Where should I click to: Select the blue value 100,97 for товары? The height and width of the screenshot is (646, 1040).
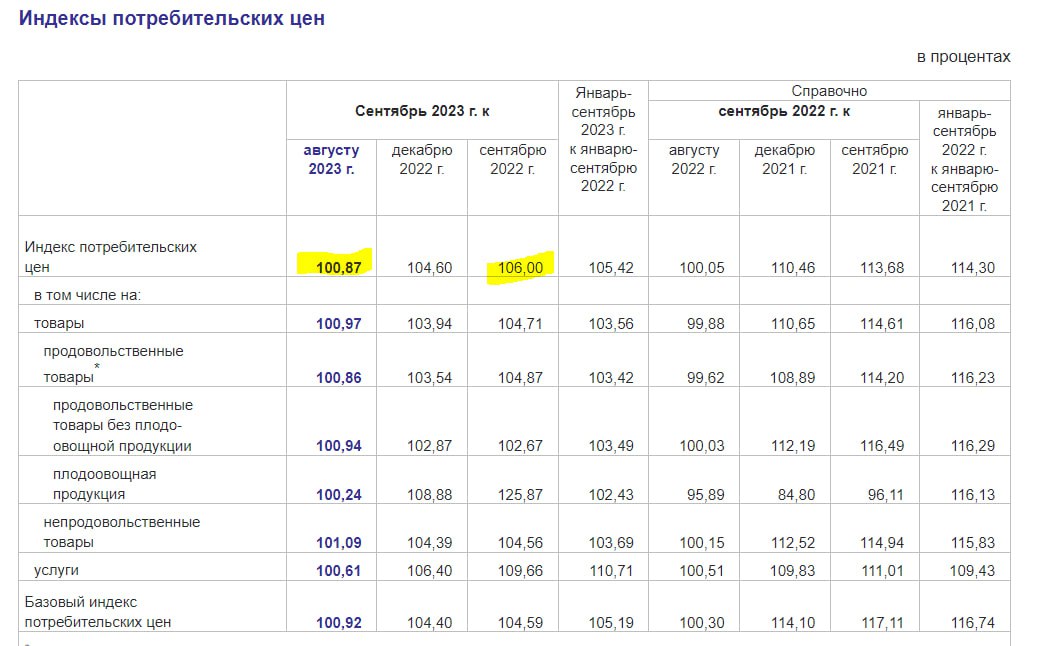tap(338, 324)
